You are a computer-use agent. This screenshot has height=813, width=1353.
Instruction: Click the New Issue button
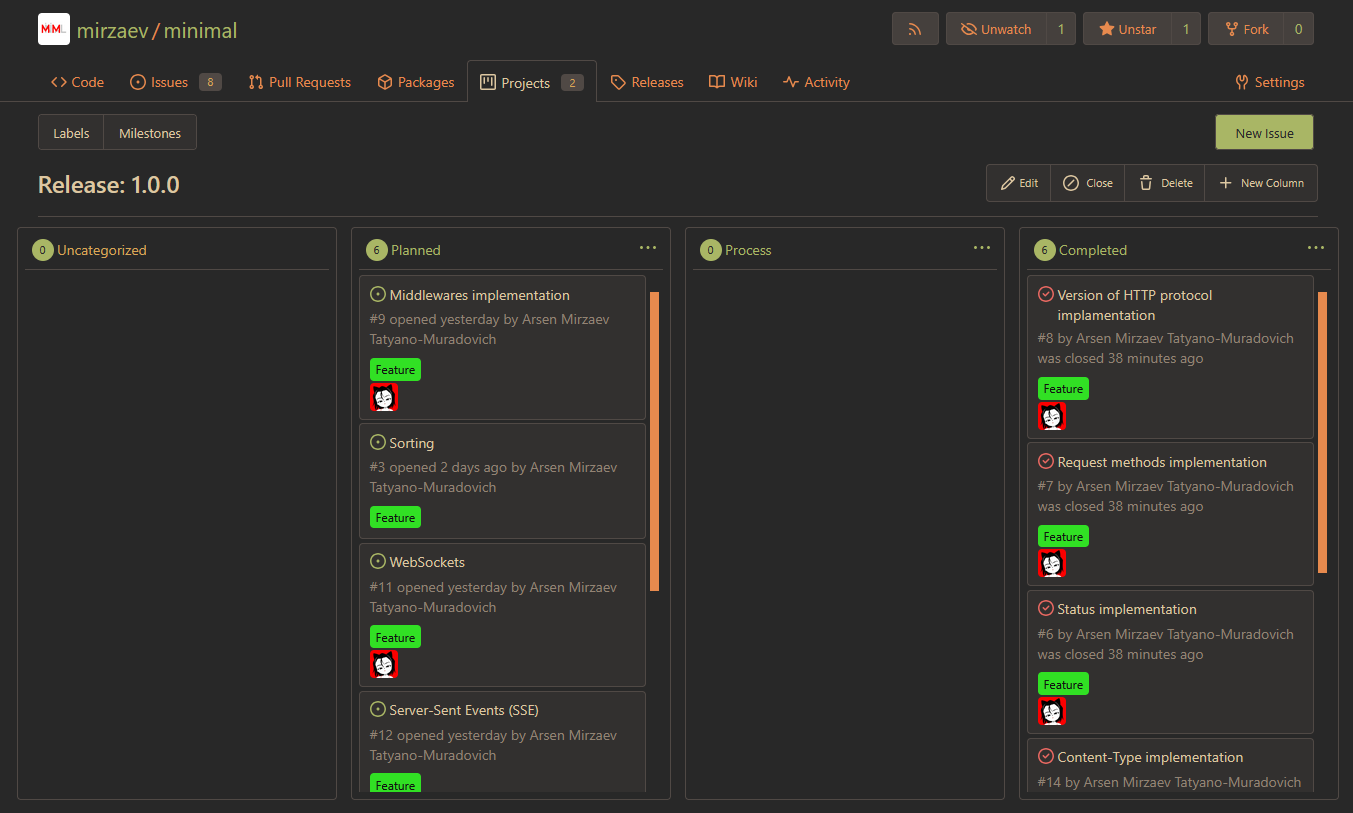[x=1264, y=133]
